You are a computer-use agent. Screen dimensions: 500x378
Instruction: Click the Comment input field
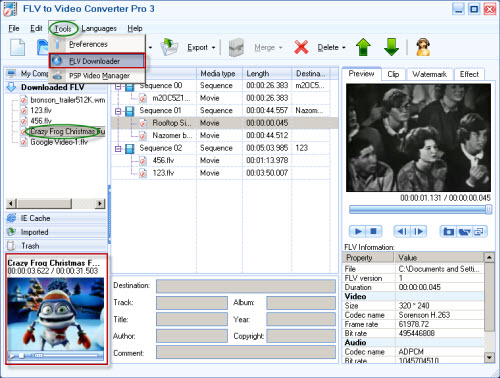[x=246, y=352]
